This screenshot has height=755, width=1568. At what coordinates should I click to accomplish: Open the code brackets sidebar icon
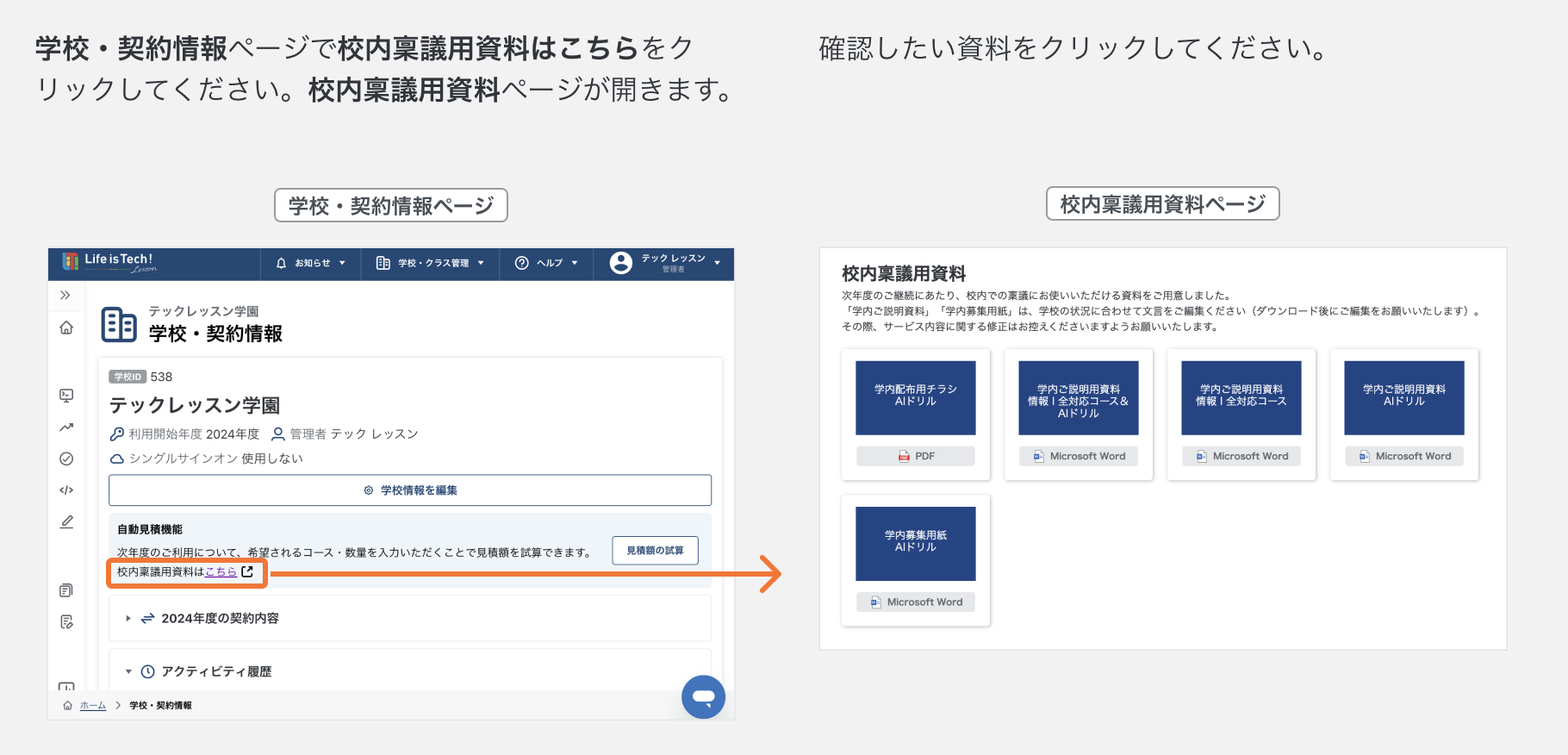66,490
